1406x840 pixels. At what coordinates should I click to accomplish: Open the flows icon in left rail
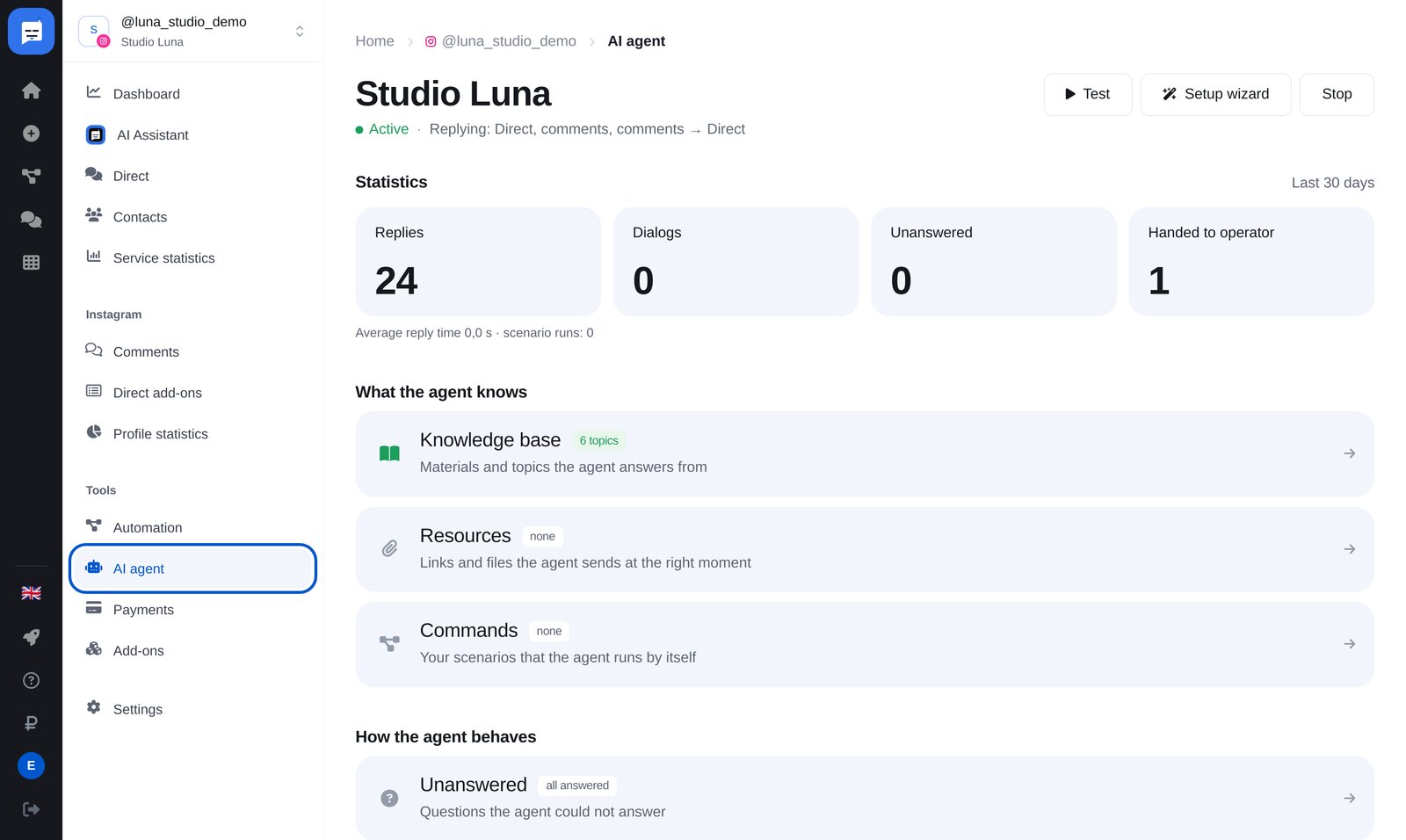(x=31, y=176)
